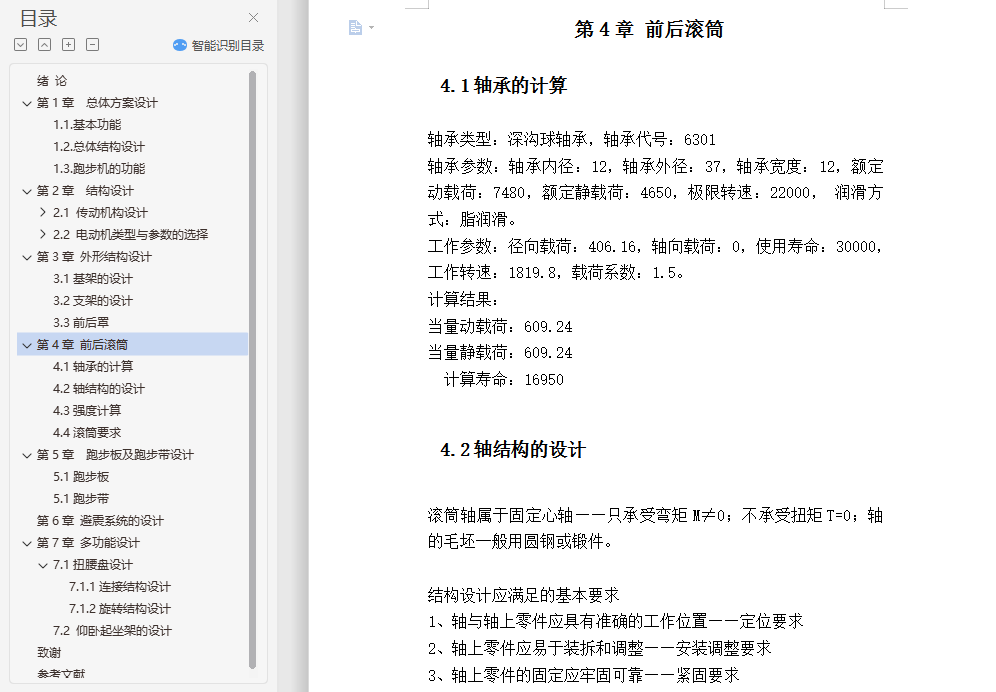Collapse the 第3章 外形结构设计 node

tap(27, 257)
